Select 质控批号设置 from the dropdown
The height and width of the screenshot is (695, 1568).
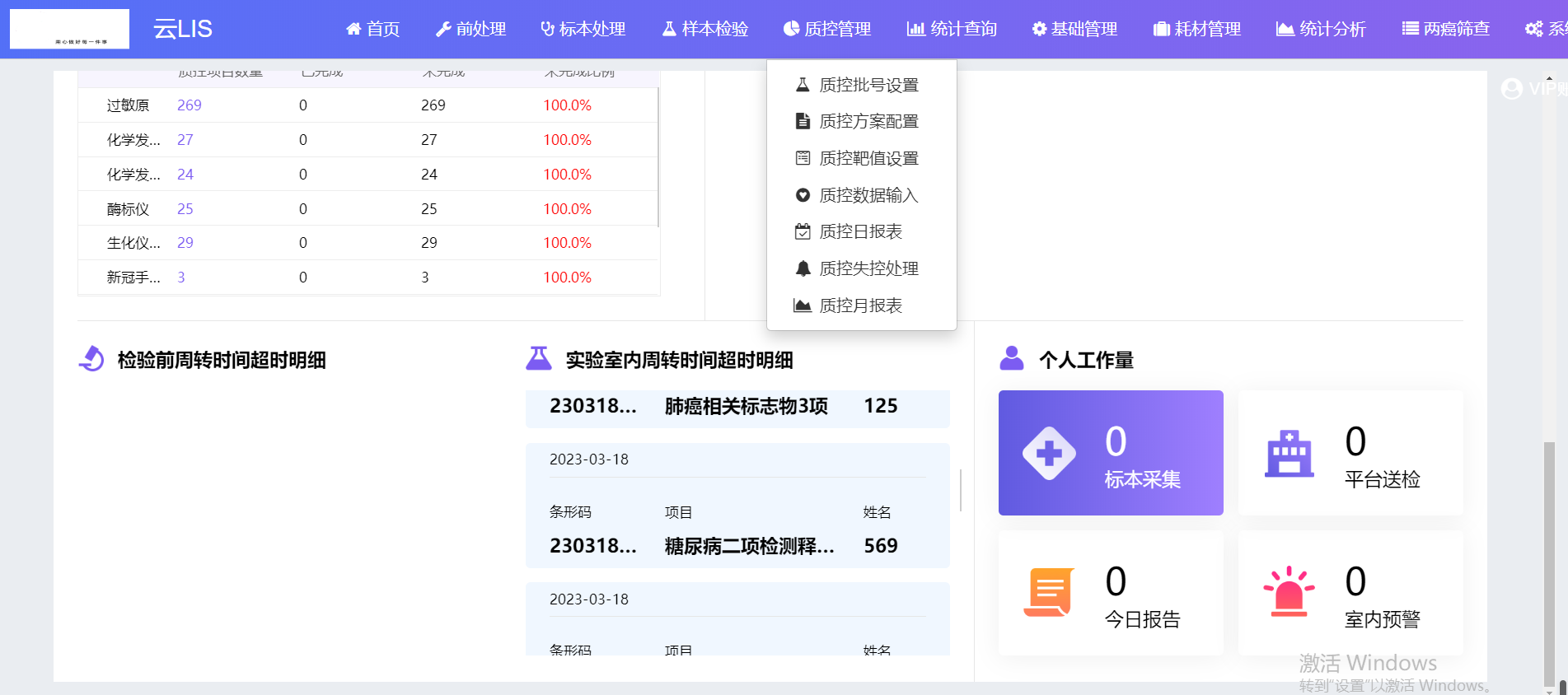point(862,85)
